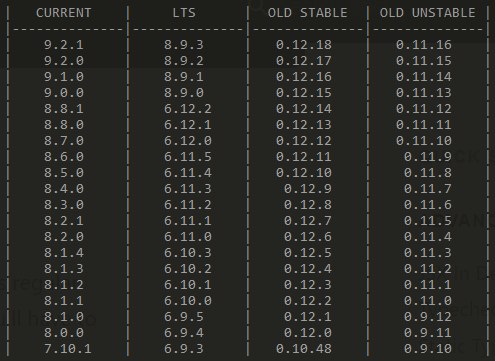Select version 8.0.0 in the CURRENT column

click(x=64, y=333)
